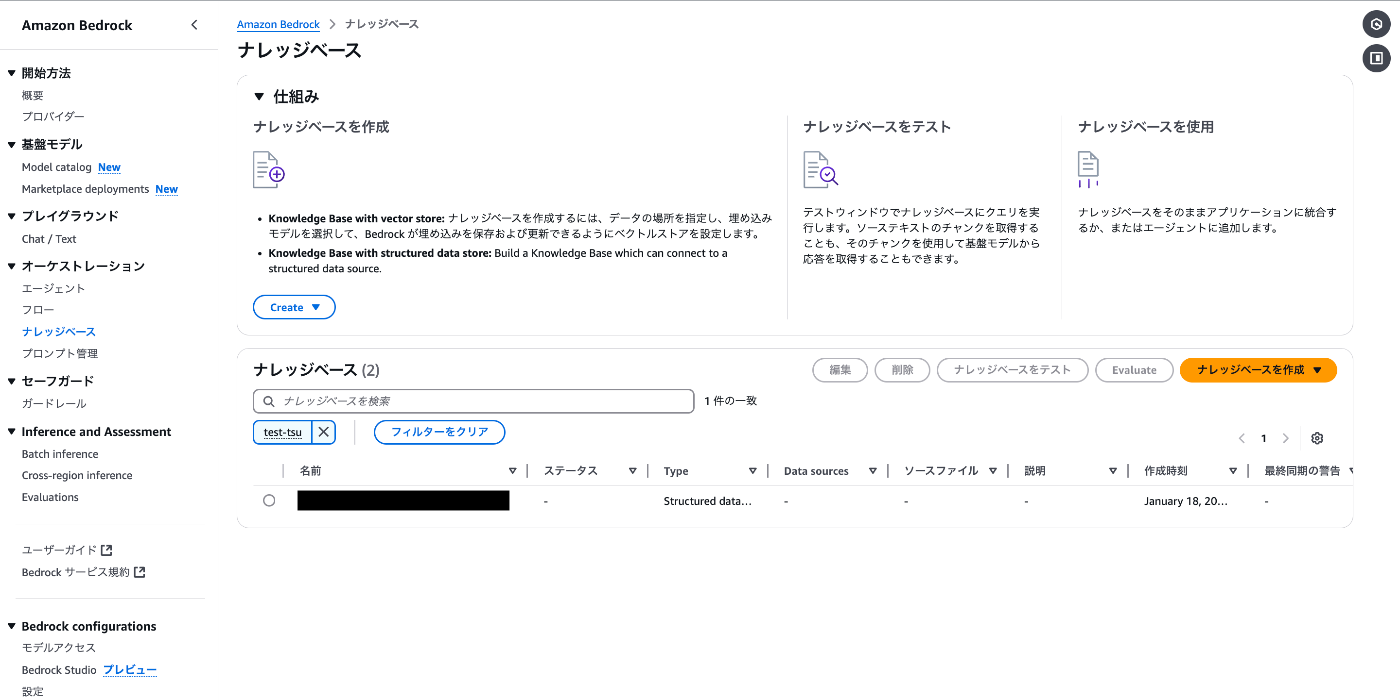
Task: Sort by the 説明 column
Action: pyautogui.click(x=1112, y=471)
